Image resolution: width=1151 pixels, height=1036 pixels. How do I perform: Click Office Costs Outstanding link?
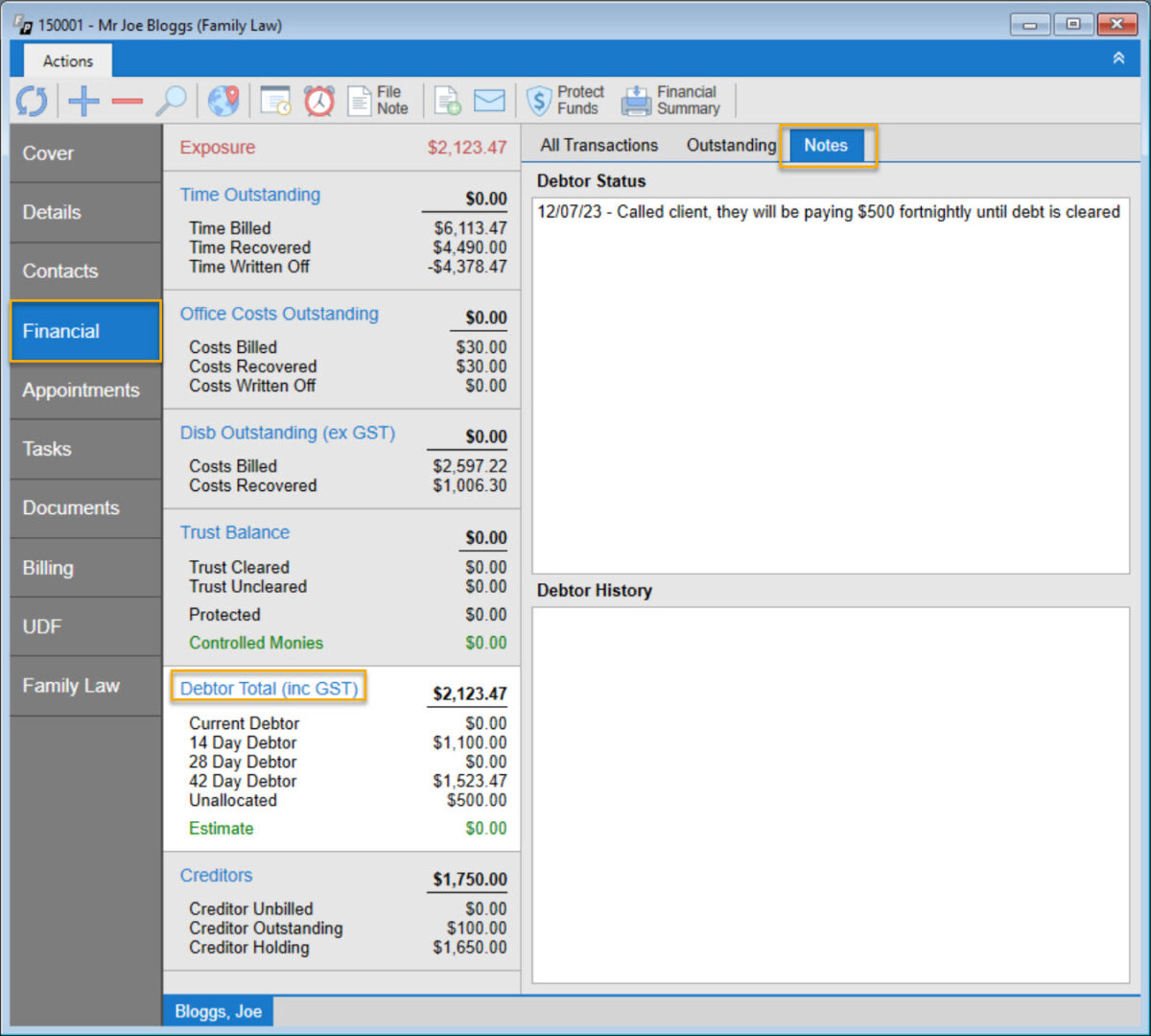click(x=279, y=314)
